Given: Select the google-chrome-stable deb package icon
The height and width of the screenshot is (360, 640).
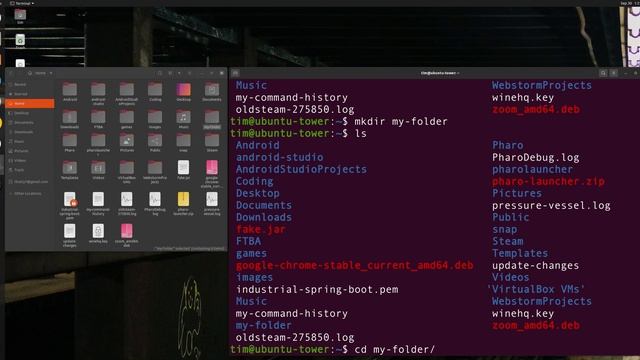Looking at the screenshot, I should pyautogui.click(x=212, y=167).
